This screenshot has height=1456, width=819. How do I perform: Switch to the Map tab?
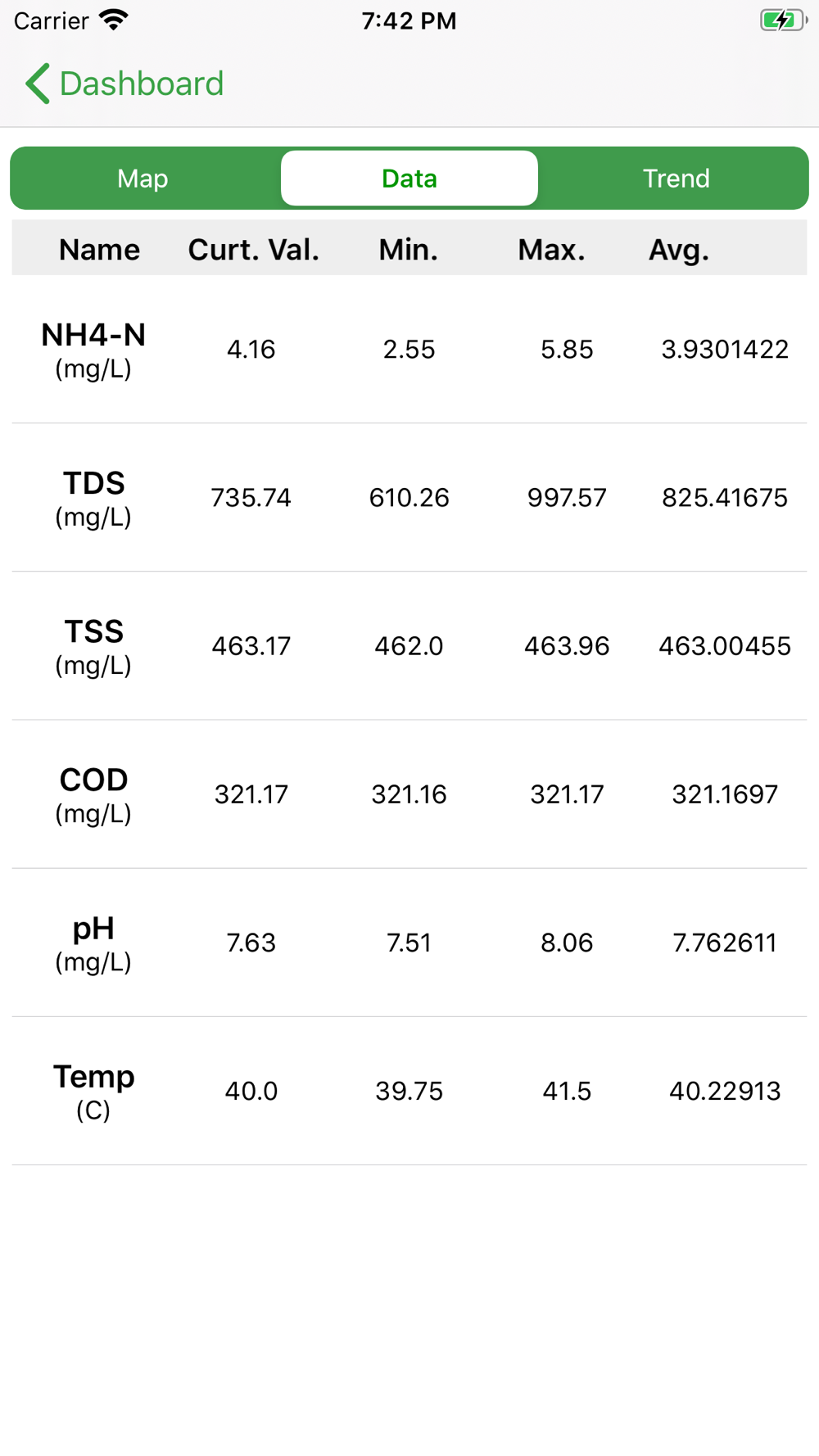pyautogui.click(x=143, y=179)
